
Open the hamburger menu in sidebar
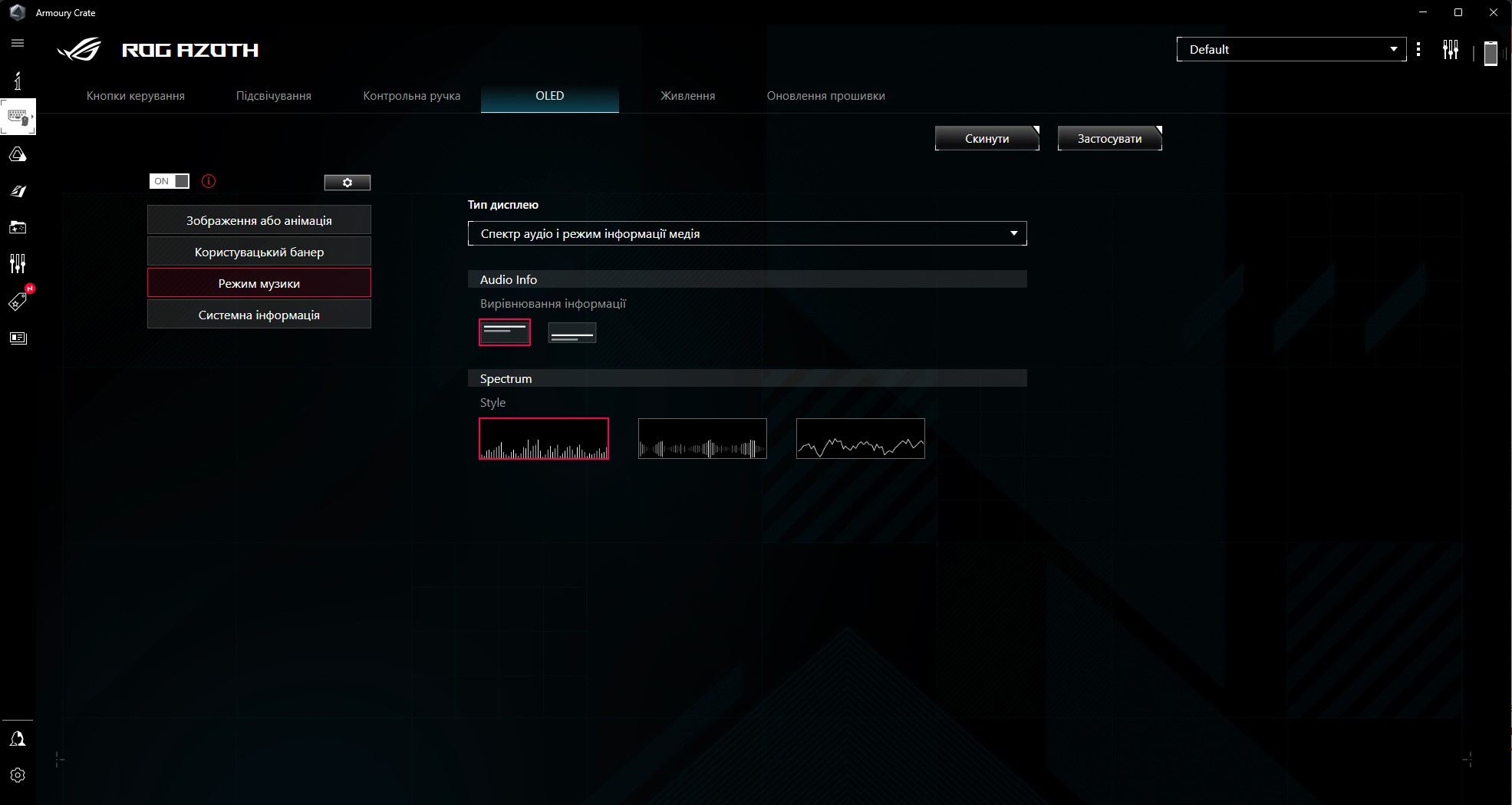(18, 44)
